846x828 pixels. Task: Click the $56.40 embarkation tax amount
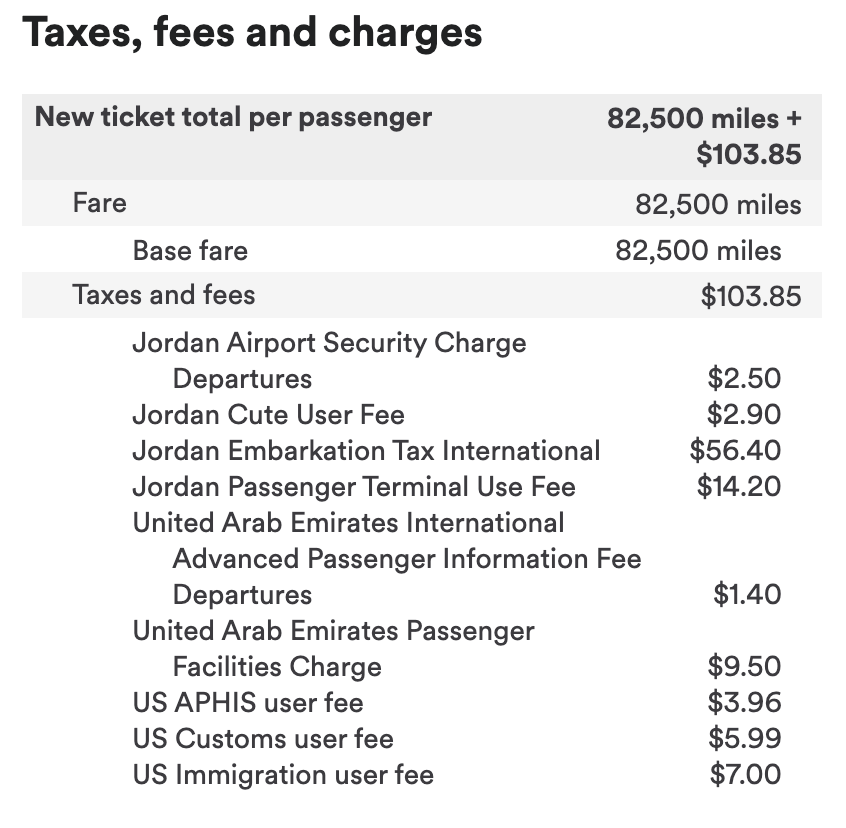735,451
